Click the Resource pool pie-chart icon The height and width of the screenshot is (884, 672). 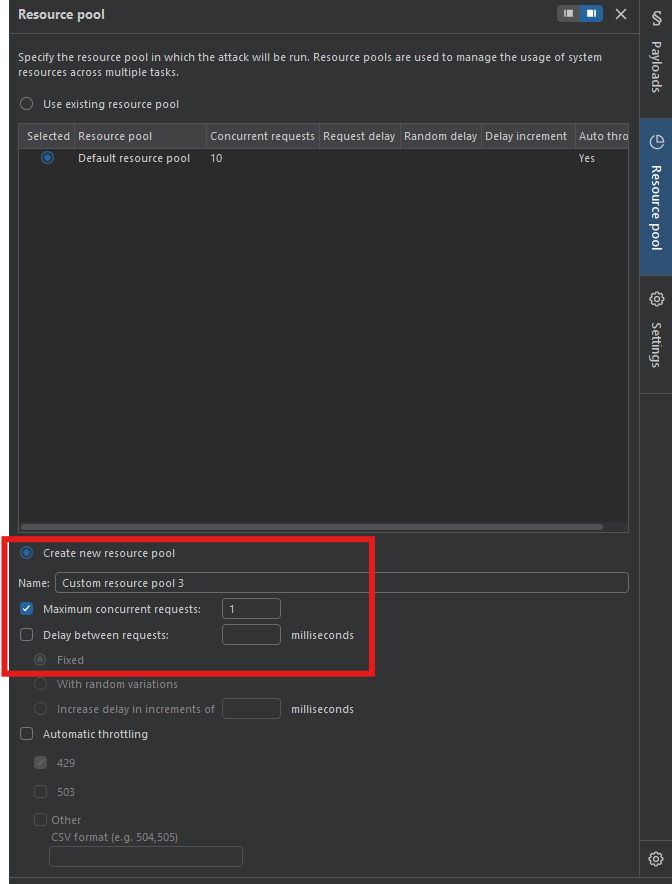[656, 142]
